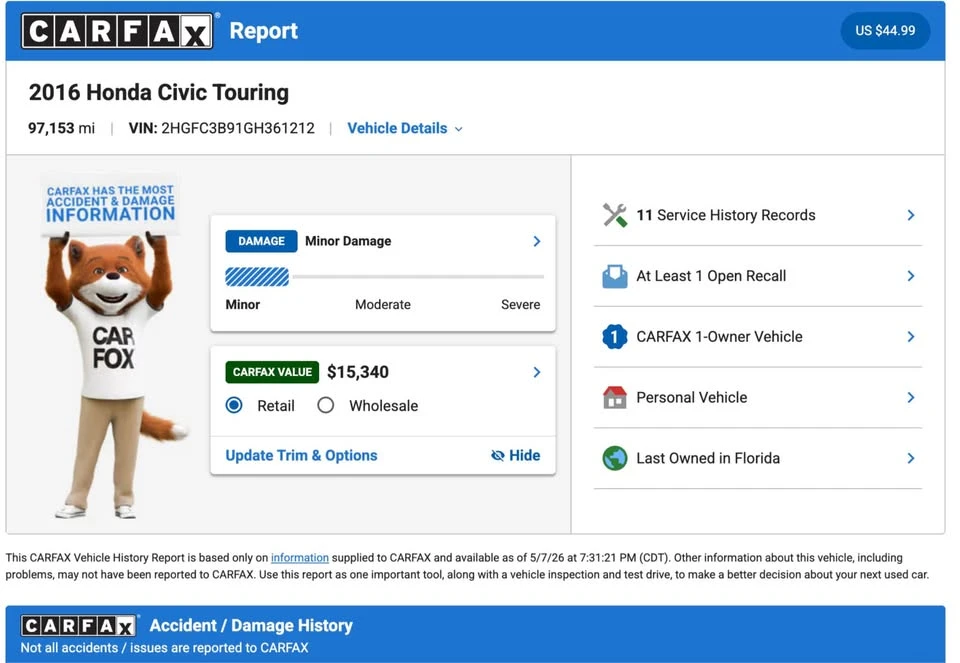Click the CARFAX logo in Accident History banner
This screenshot has height=663, width=960.
pos(78,626)
